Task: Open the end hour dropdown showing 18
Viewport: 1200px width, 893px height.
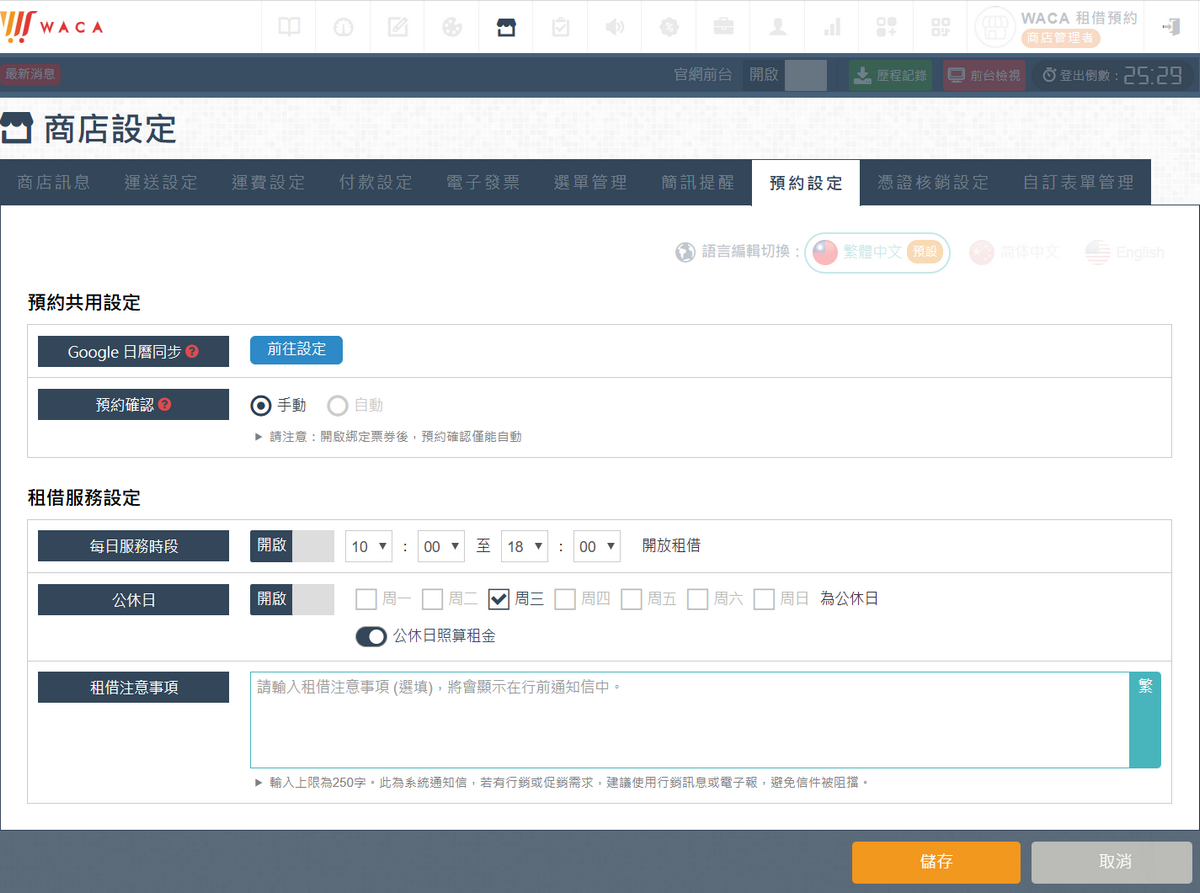Action: 525,546
